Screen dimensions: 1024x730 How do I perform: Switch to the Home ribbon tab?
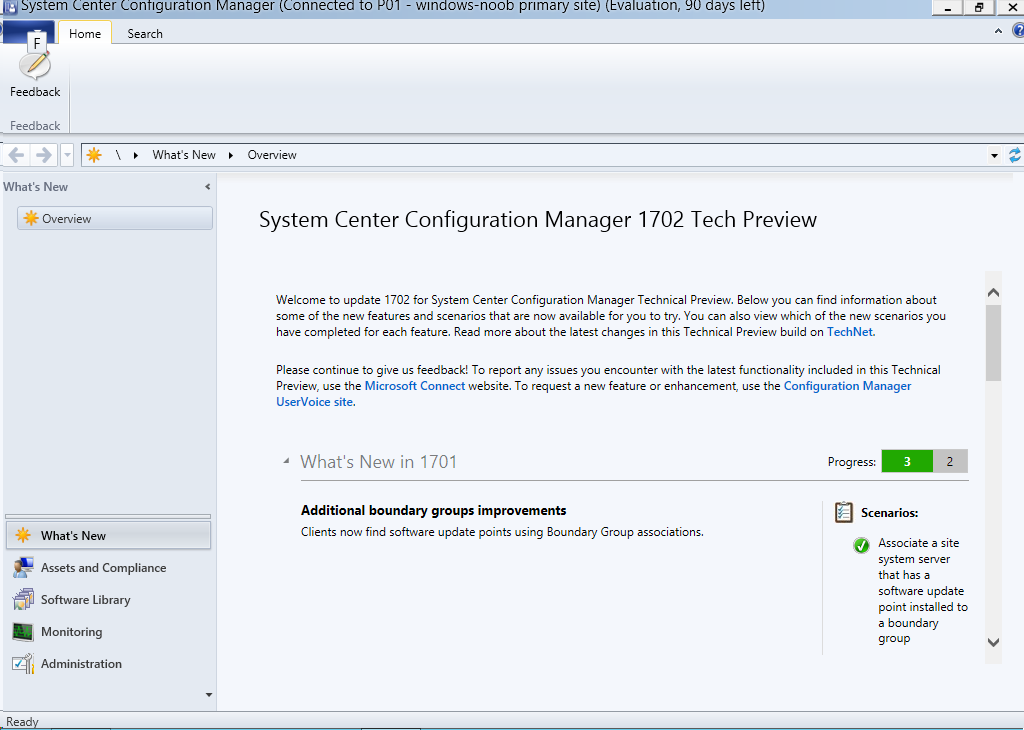(85, 33)
